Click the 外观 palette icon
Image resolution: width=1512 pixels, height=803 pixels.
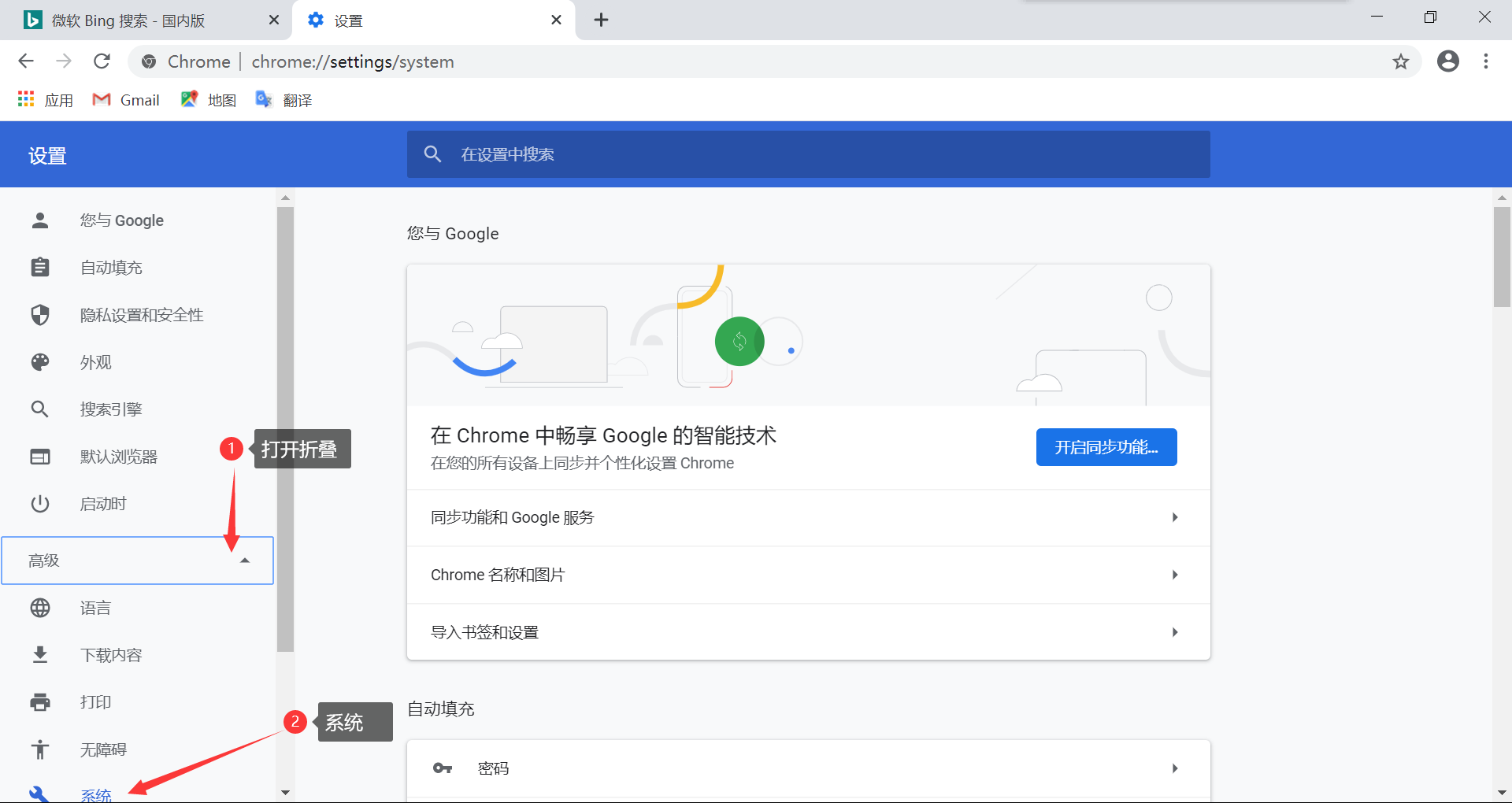[x=40, y=362]
